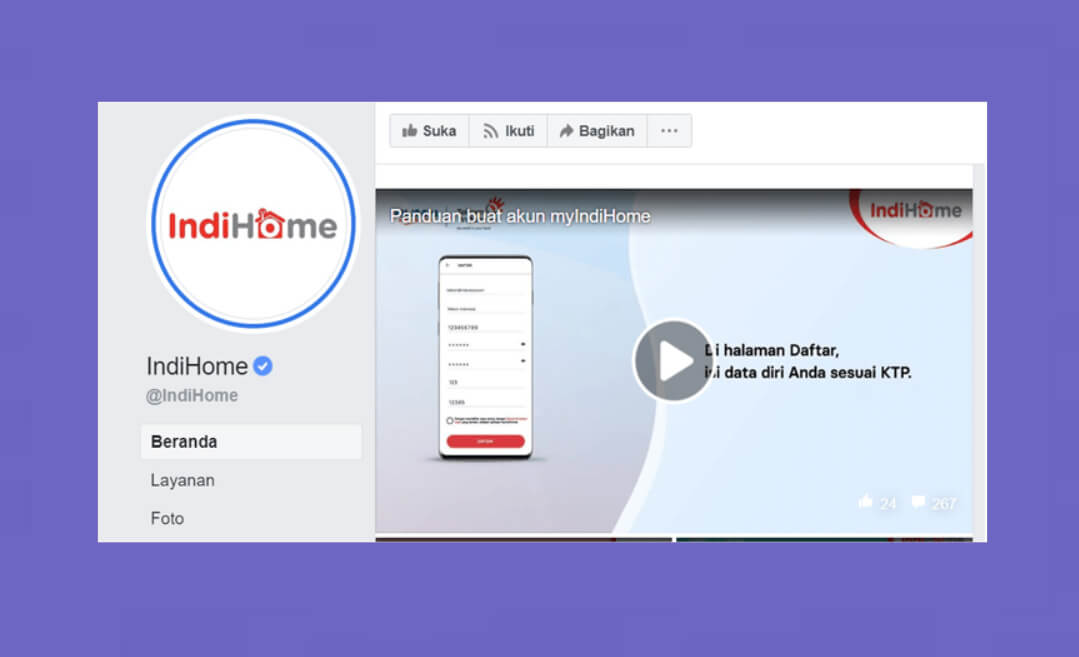Open the IndiHome profile picture
The image size is (1079, 657).
tap(253, 224)
